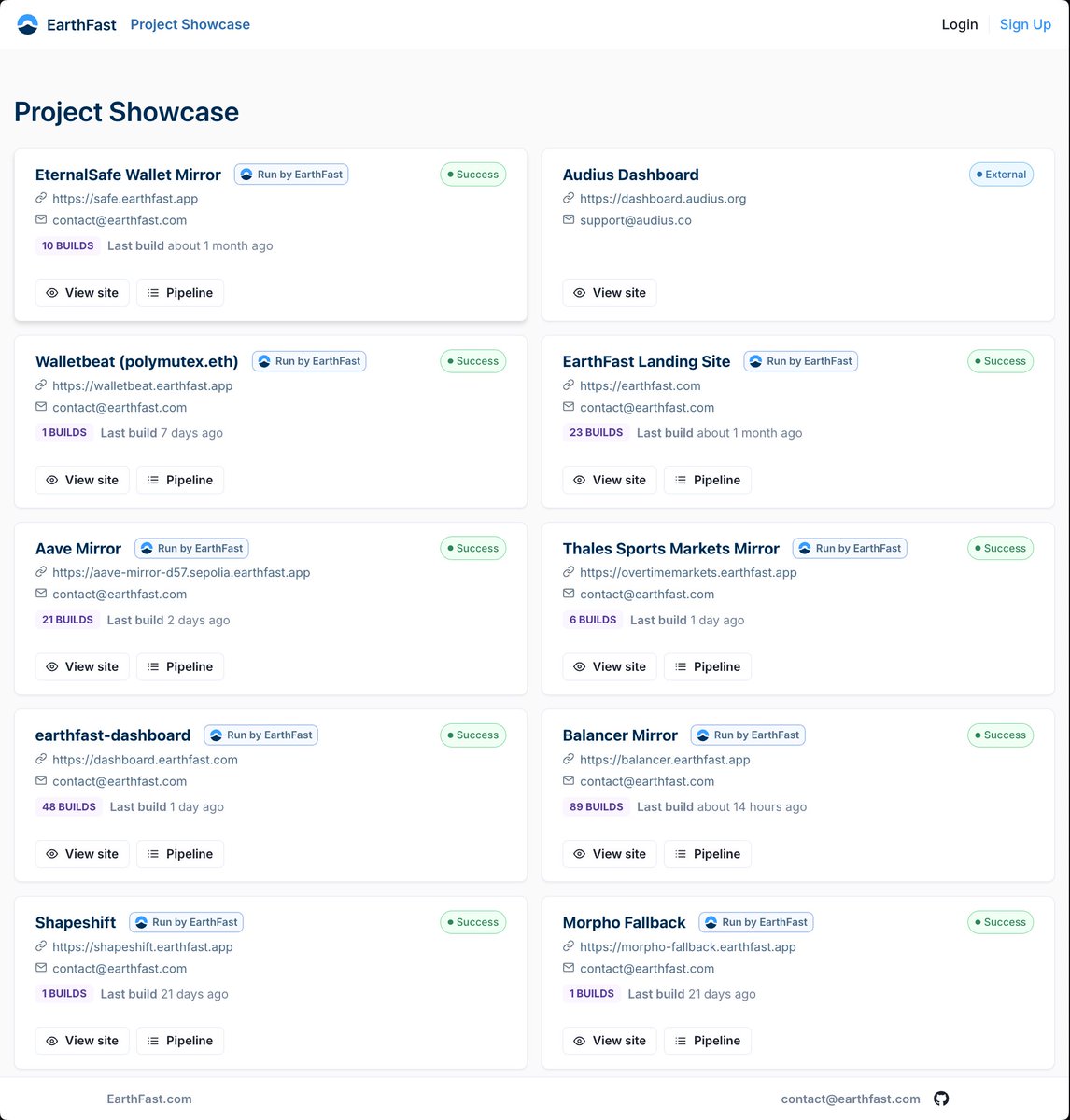This screenshot has width=1070, height=1120.
Task: Open the https://morpho-fallback.earthfast.app link
Action: point(688,946)
